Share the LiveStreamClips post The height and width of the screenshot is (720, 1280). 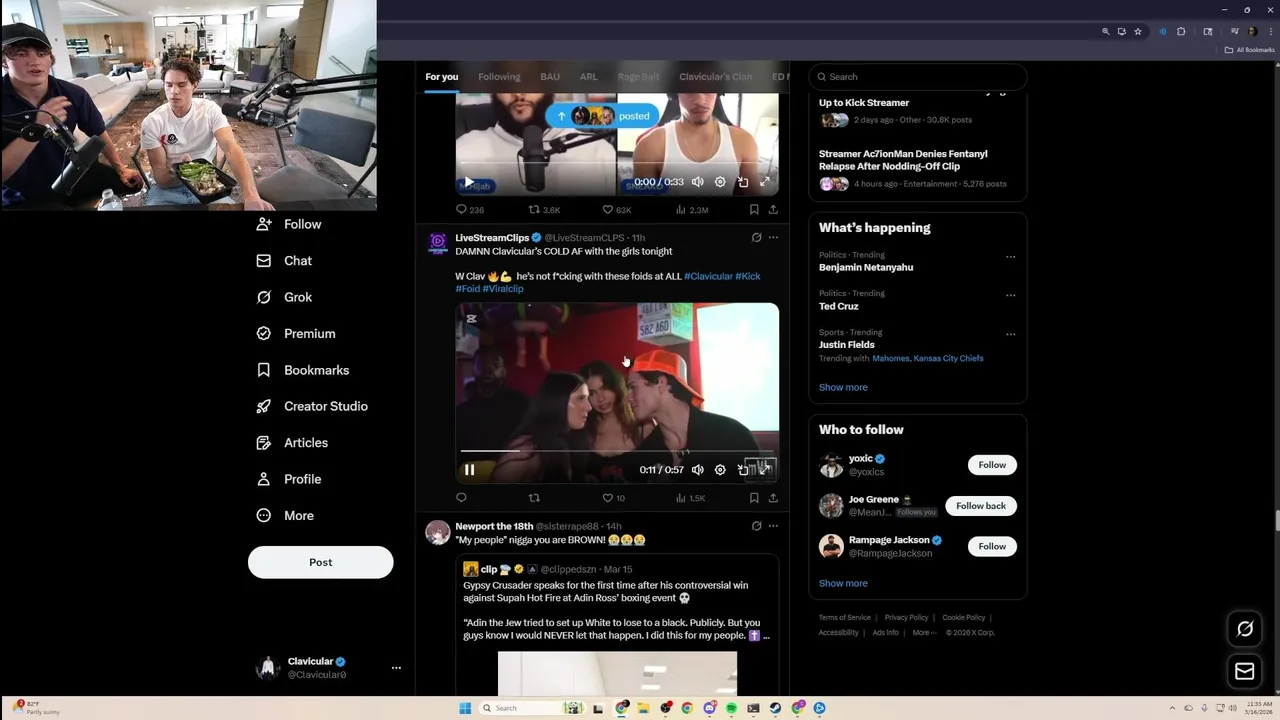pos(773,498)
